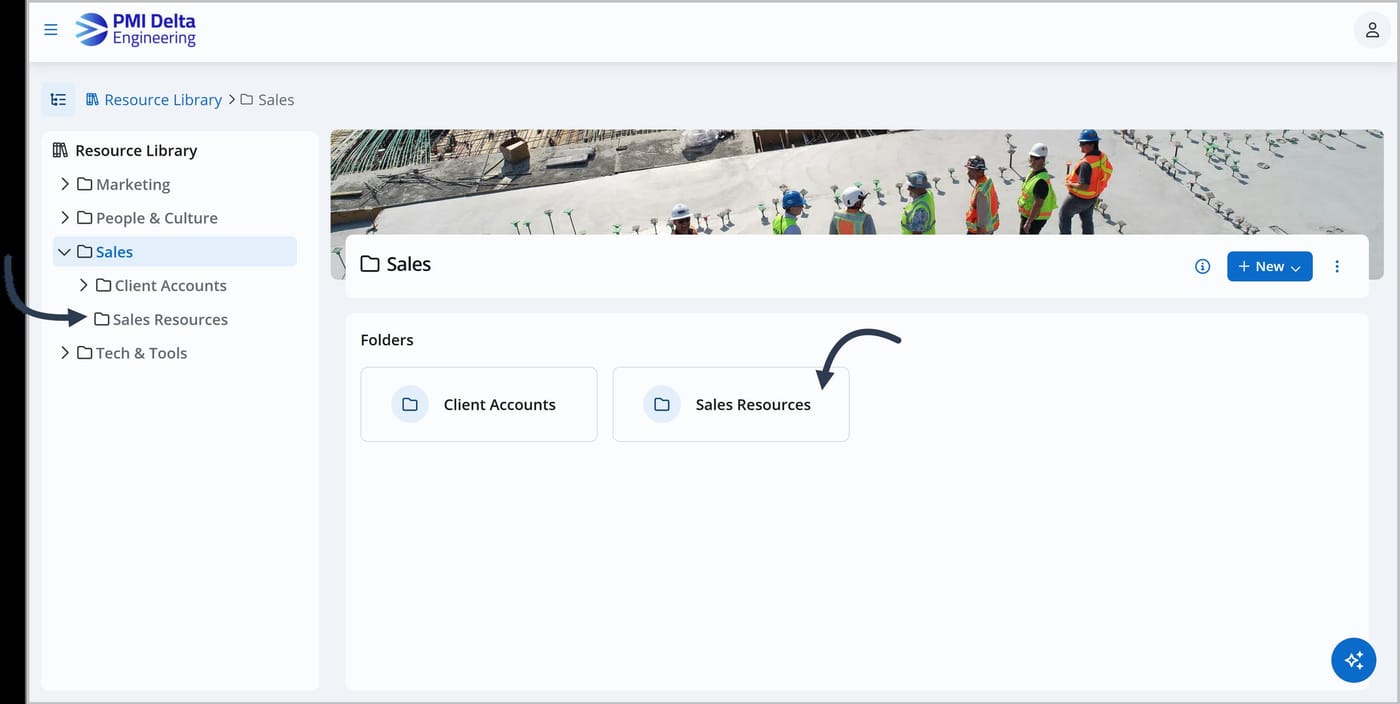
Task: Click the Sales folder heading title
Action: click(x=396, y=264)
